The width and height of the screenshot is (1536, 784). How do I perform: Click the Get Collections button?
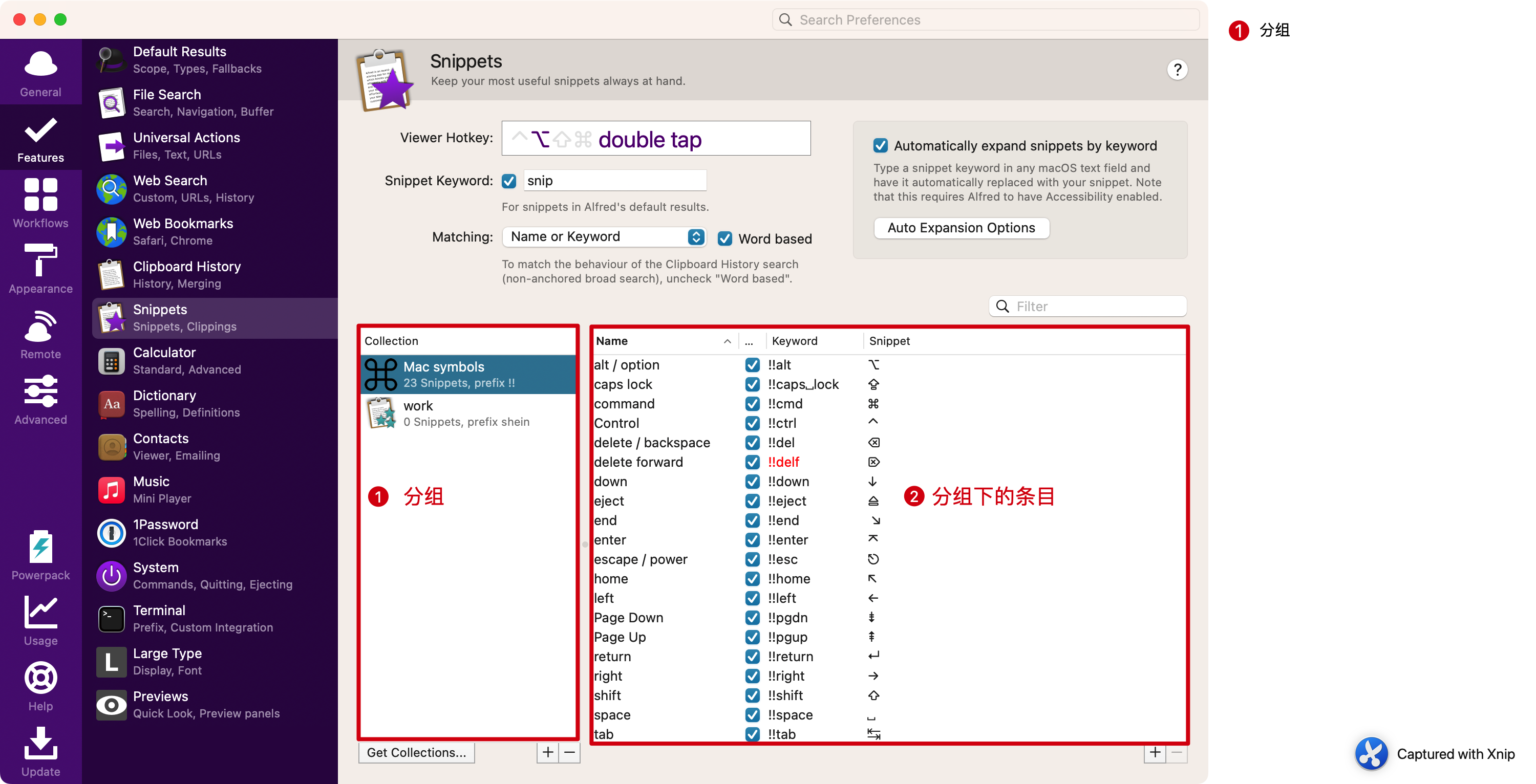tap(416, 752)
